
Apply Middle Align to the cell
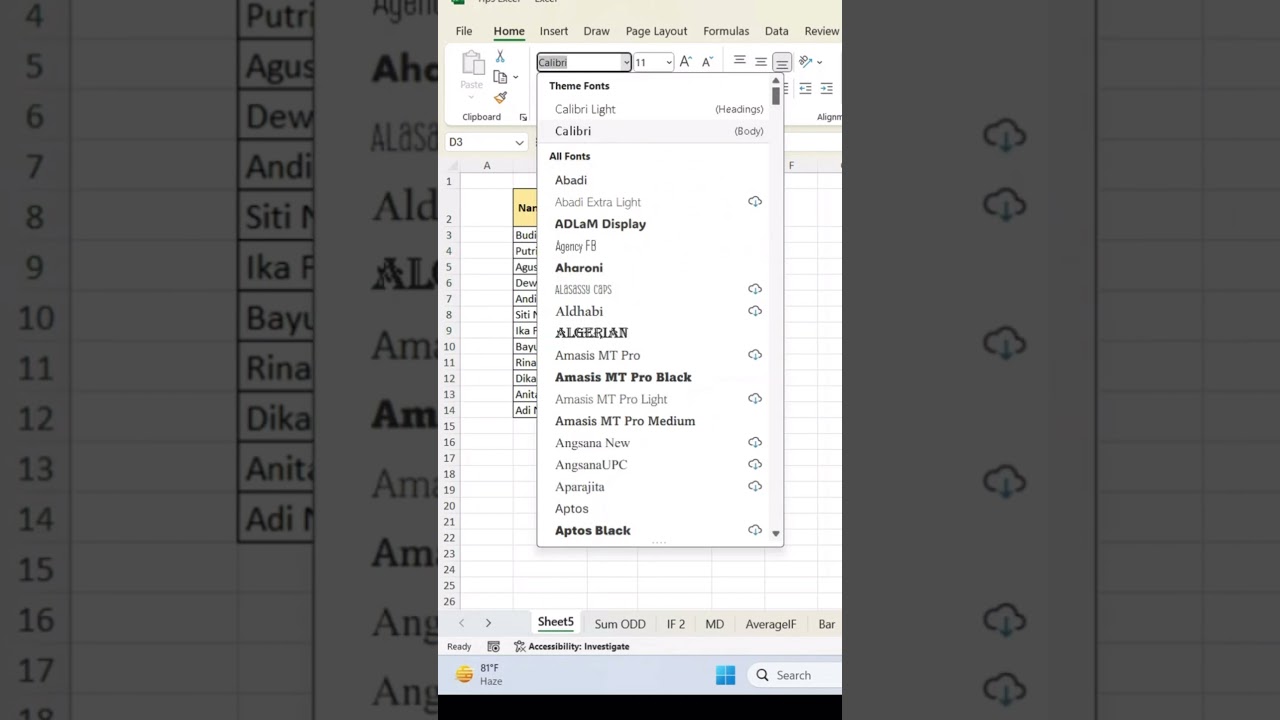pyautogui.click(x=761, y=61)
